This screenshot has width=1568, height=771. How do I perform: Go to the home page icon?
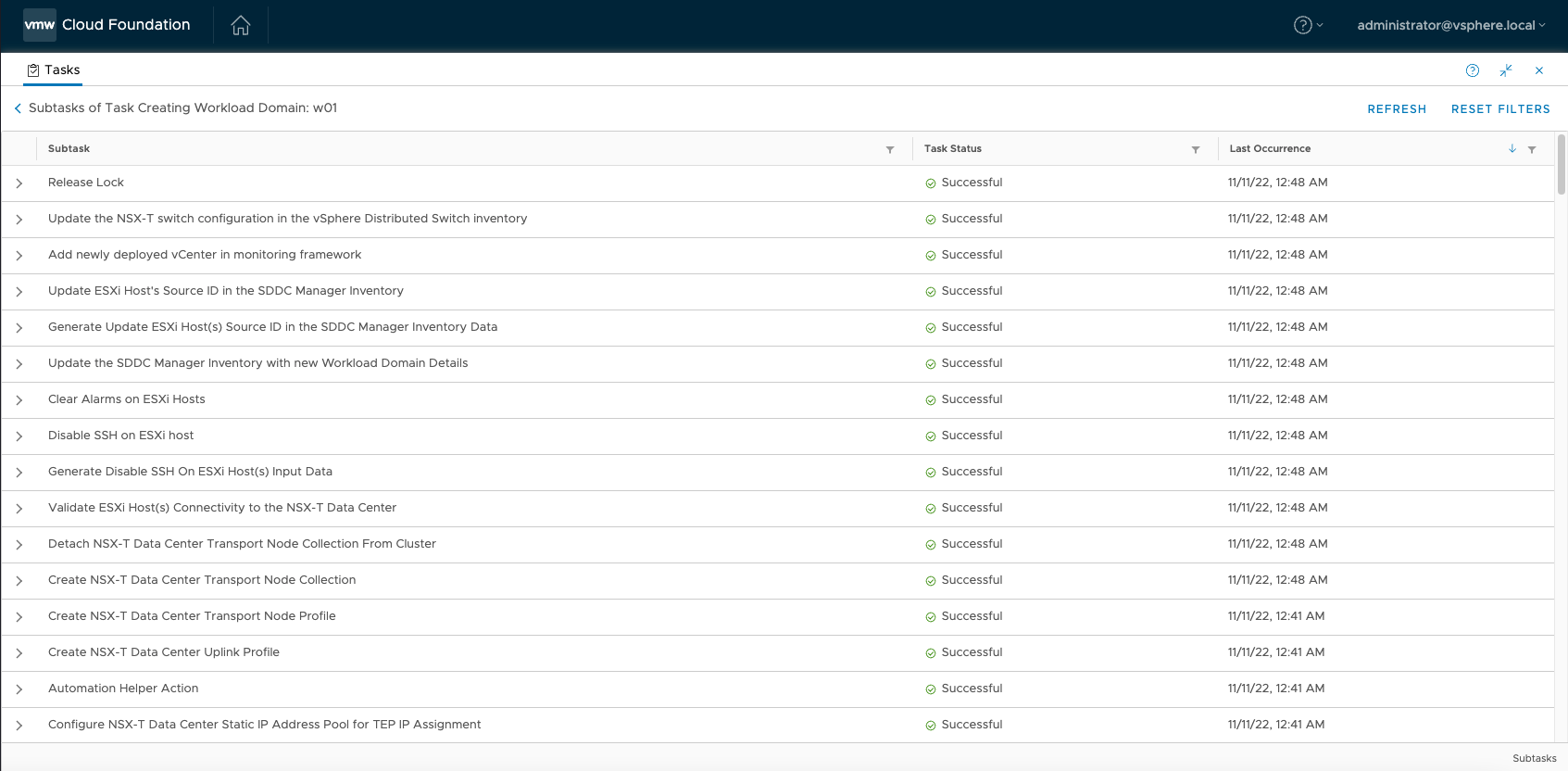coord(241,25)
